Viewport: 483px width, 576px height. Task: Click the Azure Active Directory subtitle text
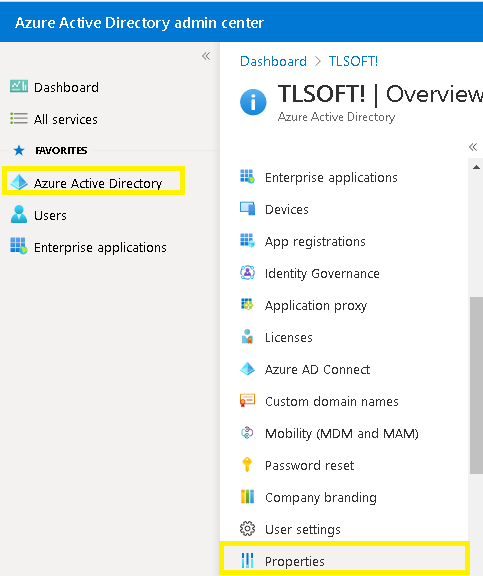point(336,117)
